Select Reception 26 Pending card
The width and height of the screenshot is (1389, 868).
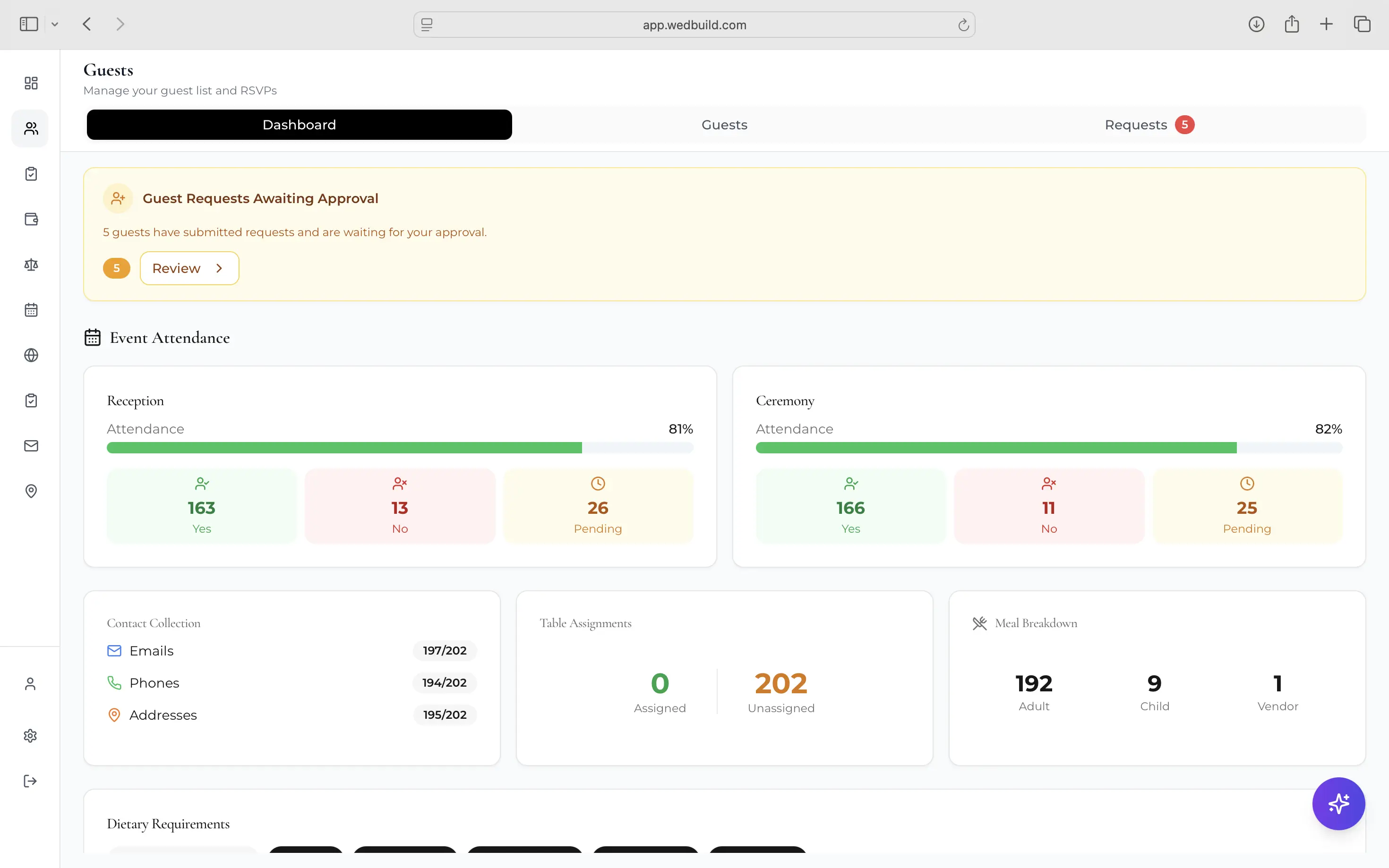pos(598,506)
